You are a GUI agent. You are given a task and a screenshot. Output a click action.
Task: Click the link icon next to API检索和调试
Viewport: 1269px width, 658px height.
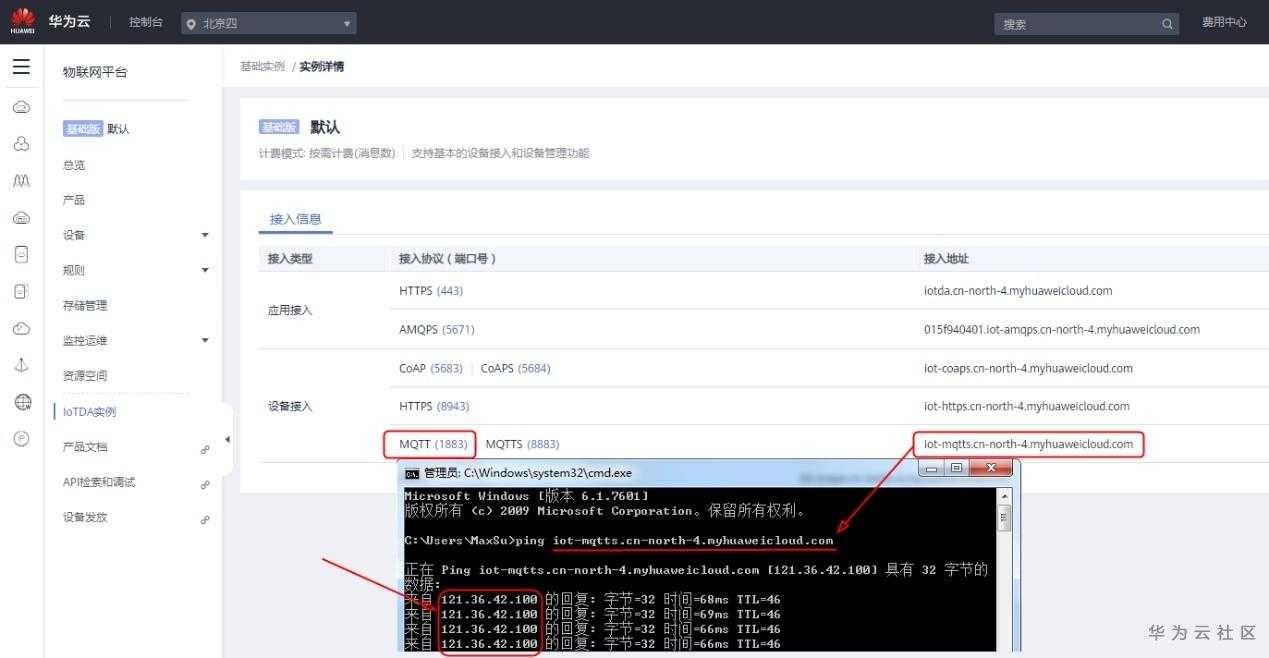click(205, 484)
